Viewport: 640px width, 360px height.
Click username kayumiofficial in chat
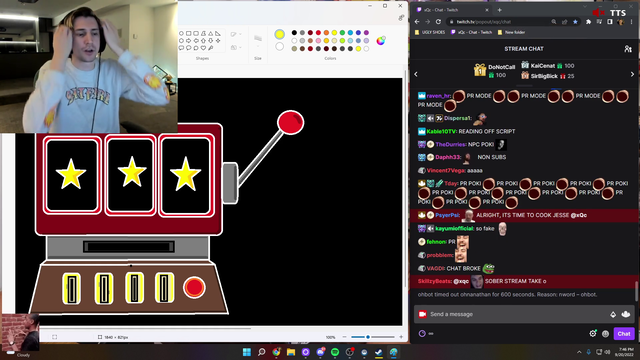pyautogui.click(x=454, y=229)
